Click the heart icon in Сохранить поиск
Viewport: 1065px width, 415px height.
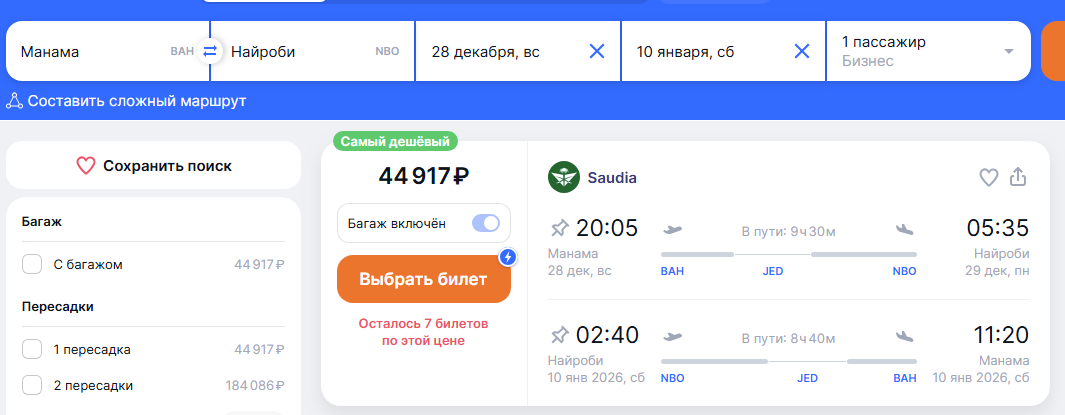tap(86, 166)
